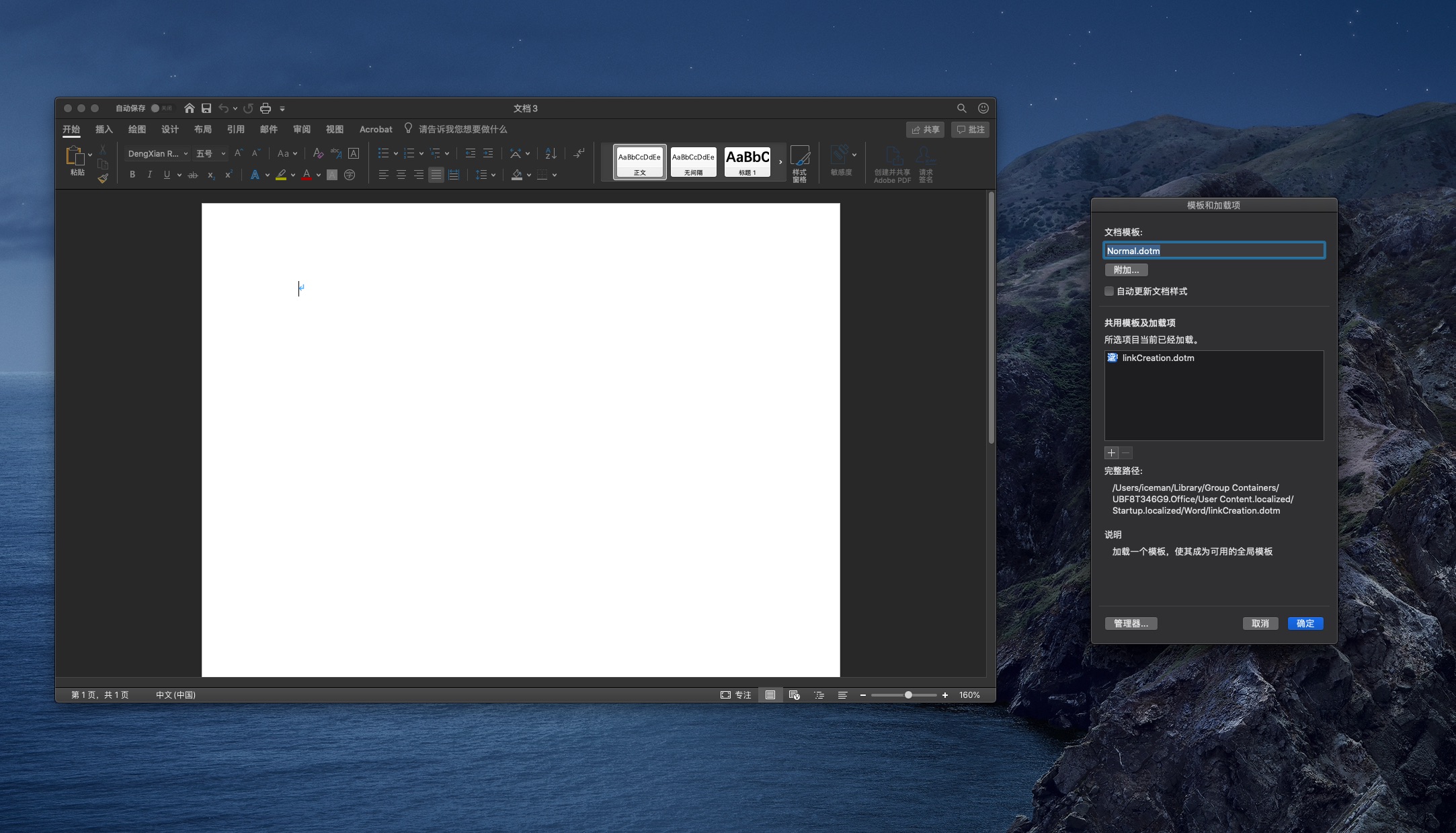This screenshot has height=833, width=1456.
Task: Center align the paragraph
Action: pyautogui.click(x=401, y=175)
